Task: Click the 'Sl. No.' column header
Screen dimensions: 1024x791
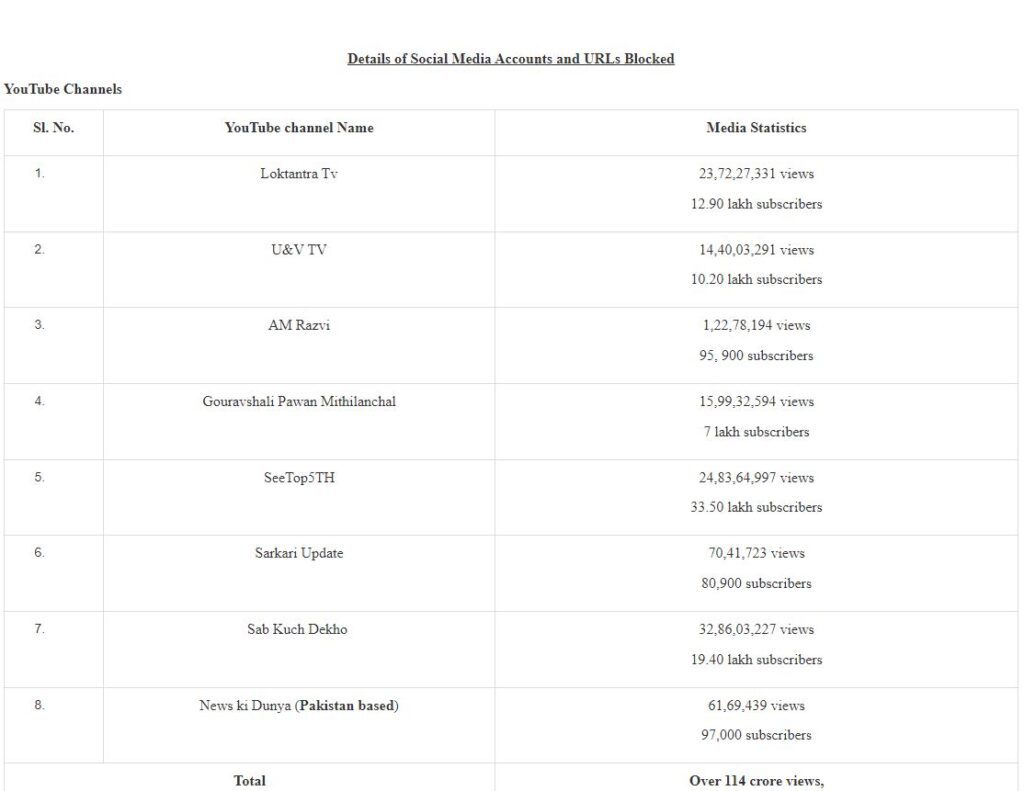Action: pyautogui.click(x=54, y=127)
